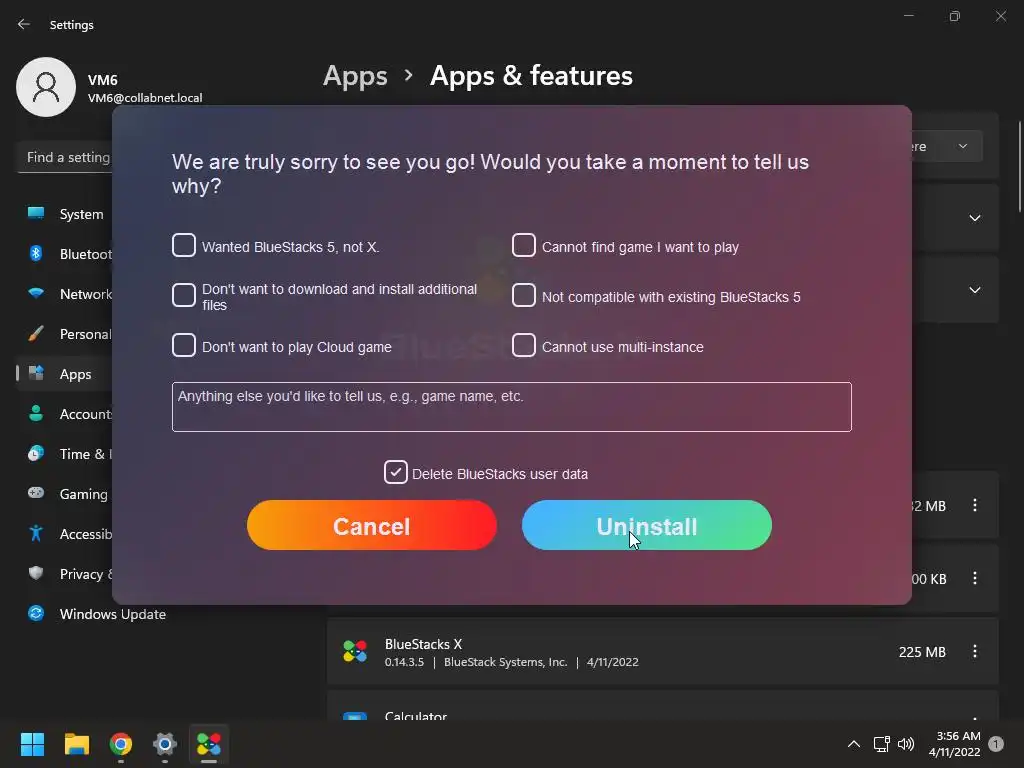Click the network icon in system tray
The width and height of the screenshot is (1024, 768).
click(882, 744)
